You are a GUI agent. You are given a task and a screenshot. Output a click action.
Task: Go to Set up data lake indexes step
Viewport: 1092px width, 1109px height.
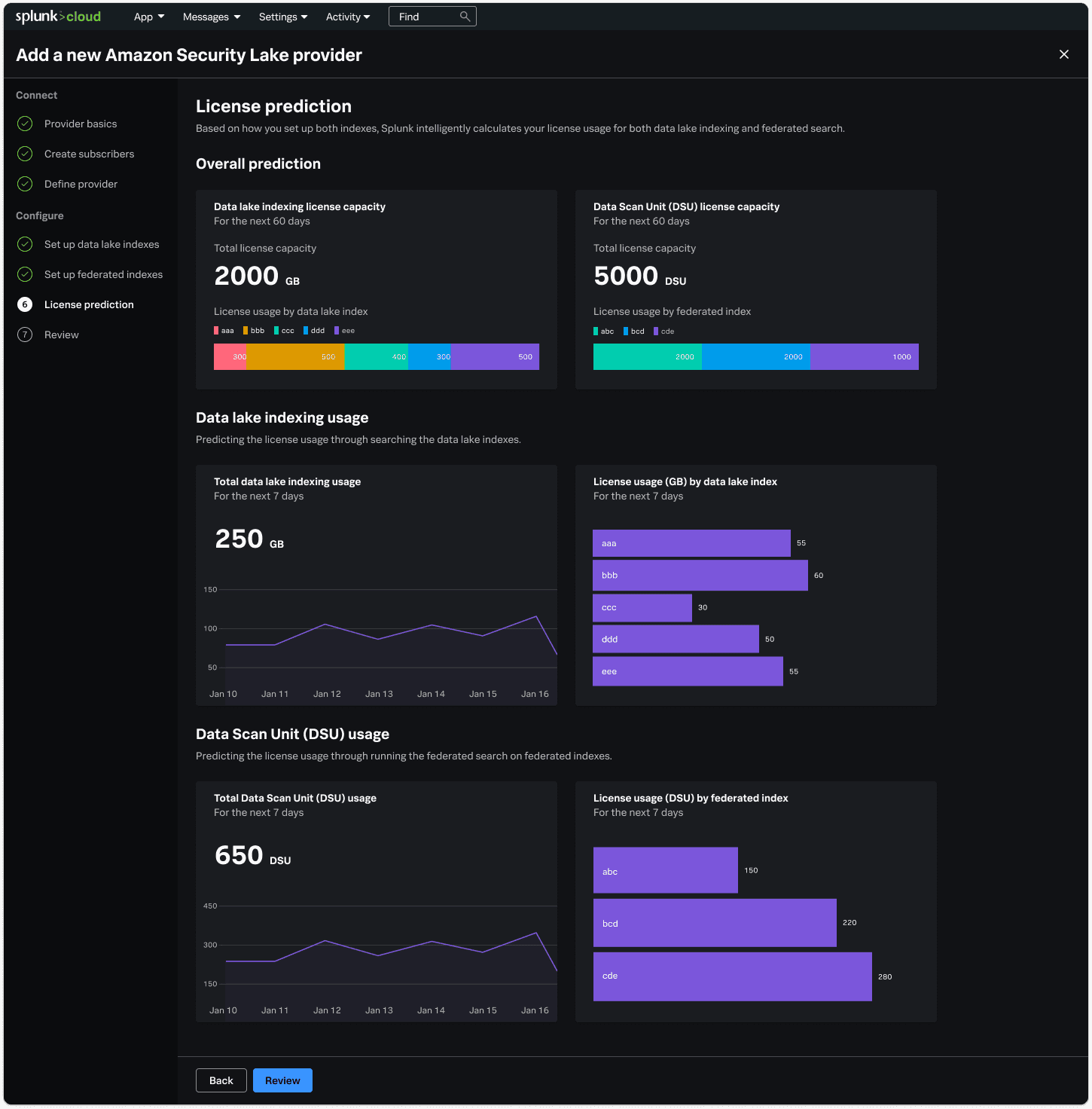(x=102, y=244)
